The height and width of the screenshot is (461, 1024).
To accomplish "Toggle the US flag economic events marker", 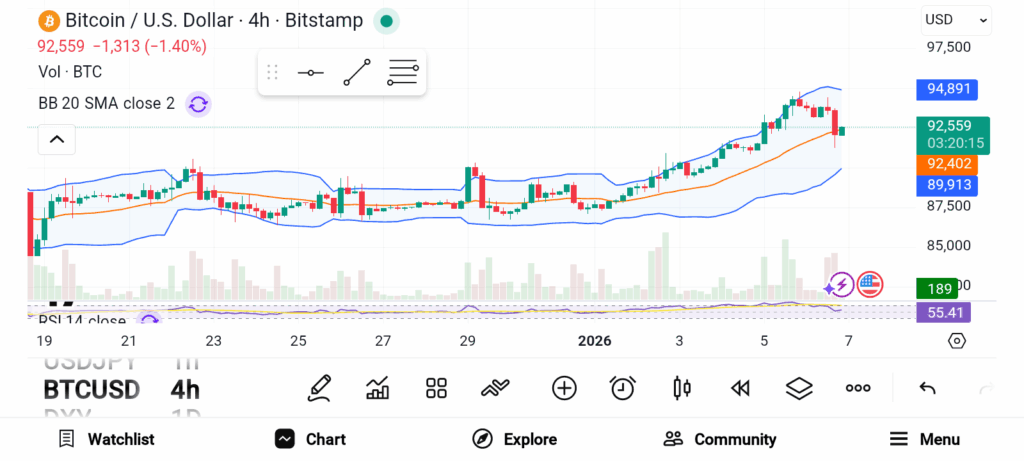I will [x=870, y=285].
